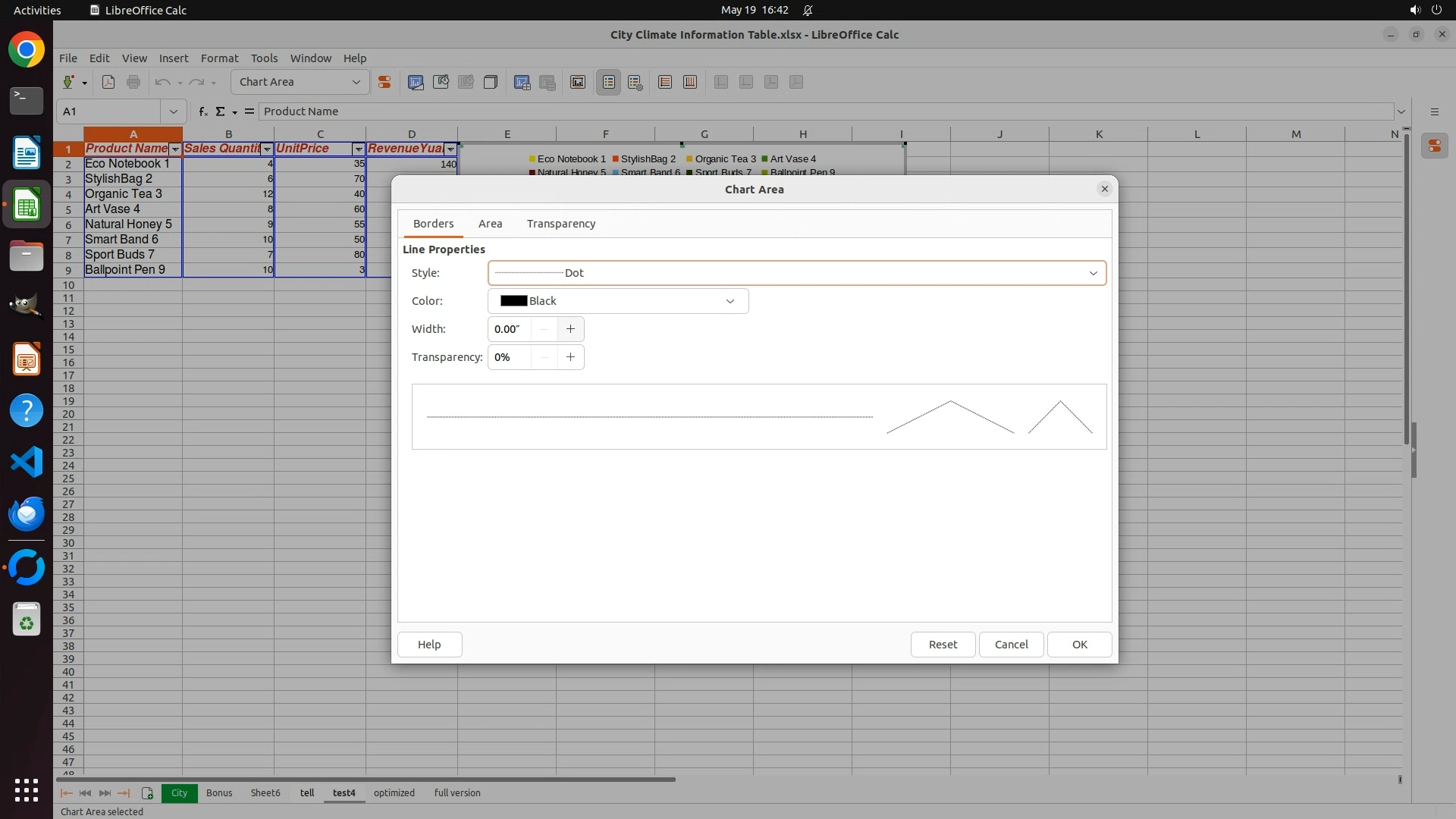Click the Function Wizard icon in formula bar

[x=202, y=111]
